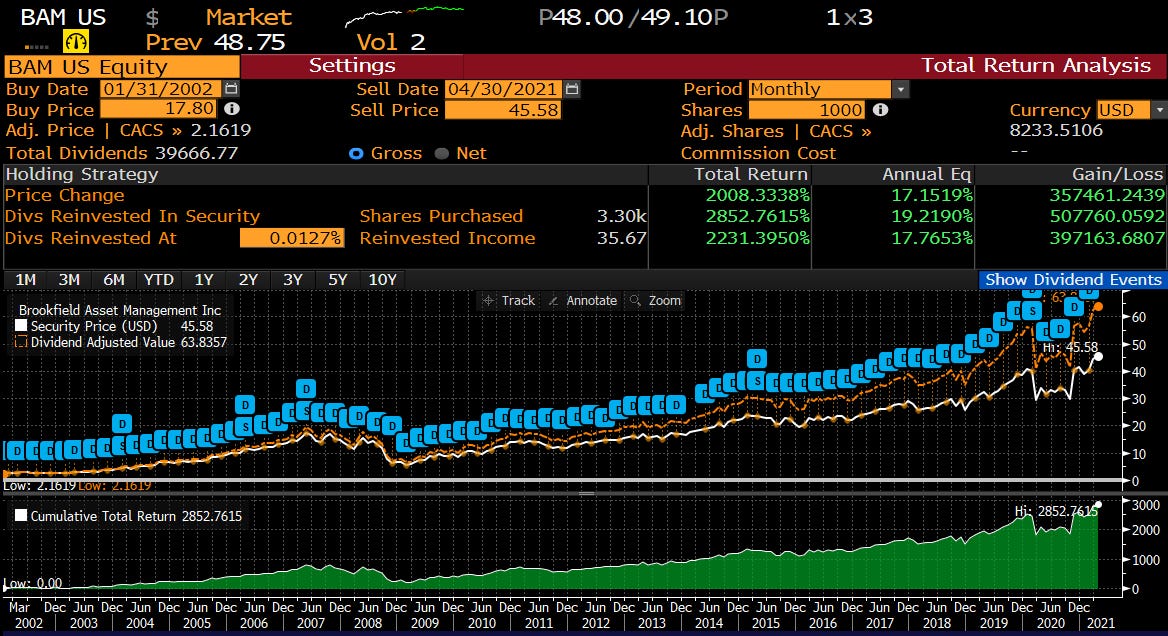This screenshot has width=1168, height=636.
Task: Click the yellow gauge icon under BAM US
Action: (x=76, y=41)
